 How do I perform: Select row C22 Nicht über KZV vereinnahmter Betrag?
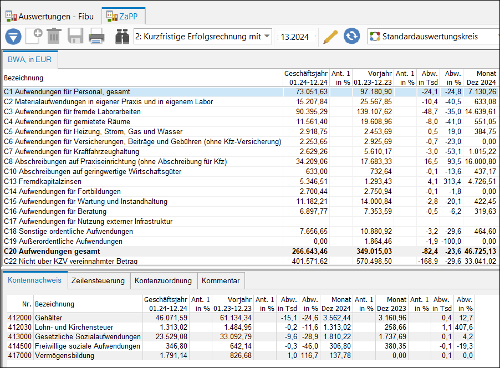(x=250, y=261)
